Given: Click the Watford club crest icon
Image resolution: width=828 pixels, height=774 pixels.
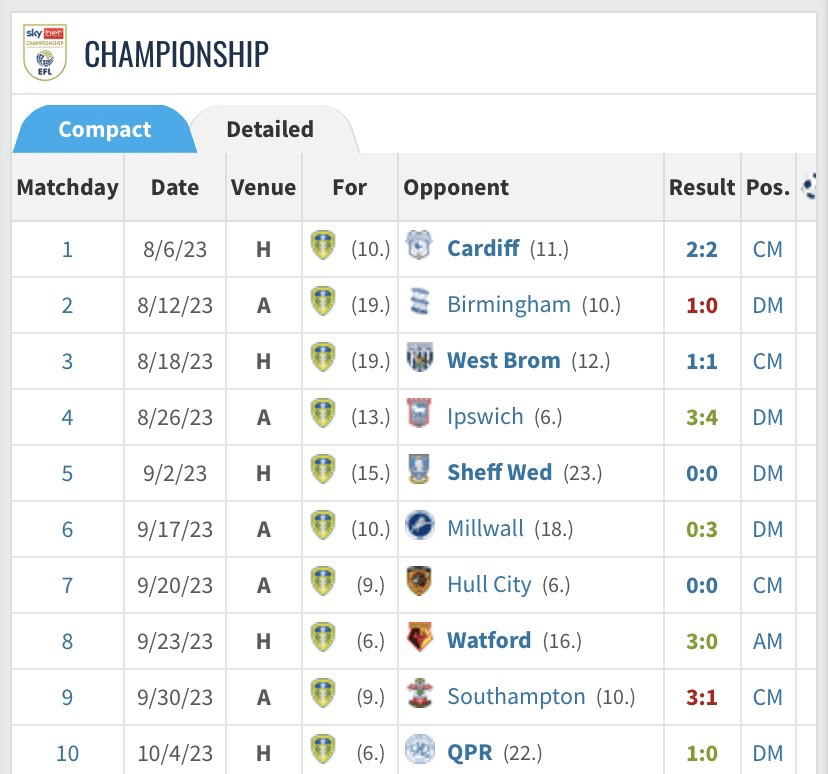Looking at the screenshot, I should pos(419,639).
